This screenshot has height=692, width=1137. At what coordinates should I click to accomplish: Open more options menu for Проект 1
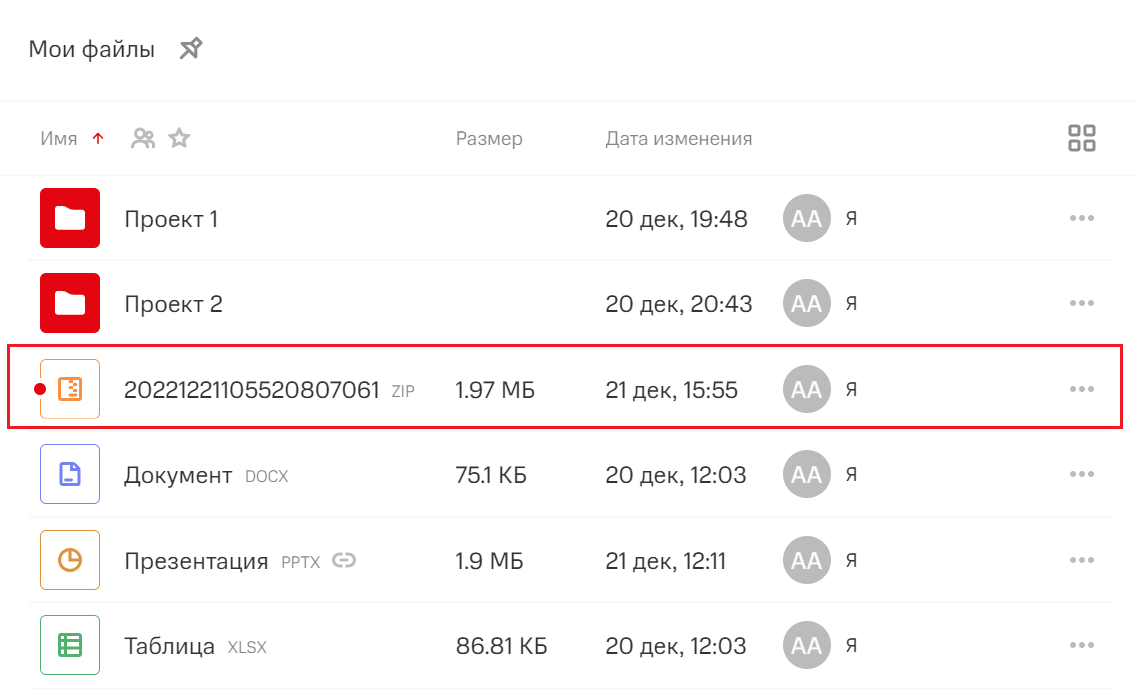(1082, 219)
